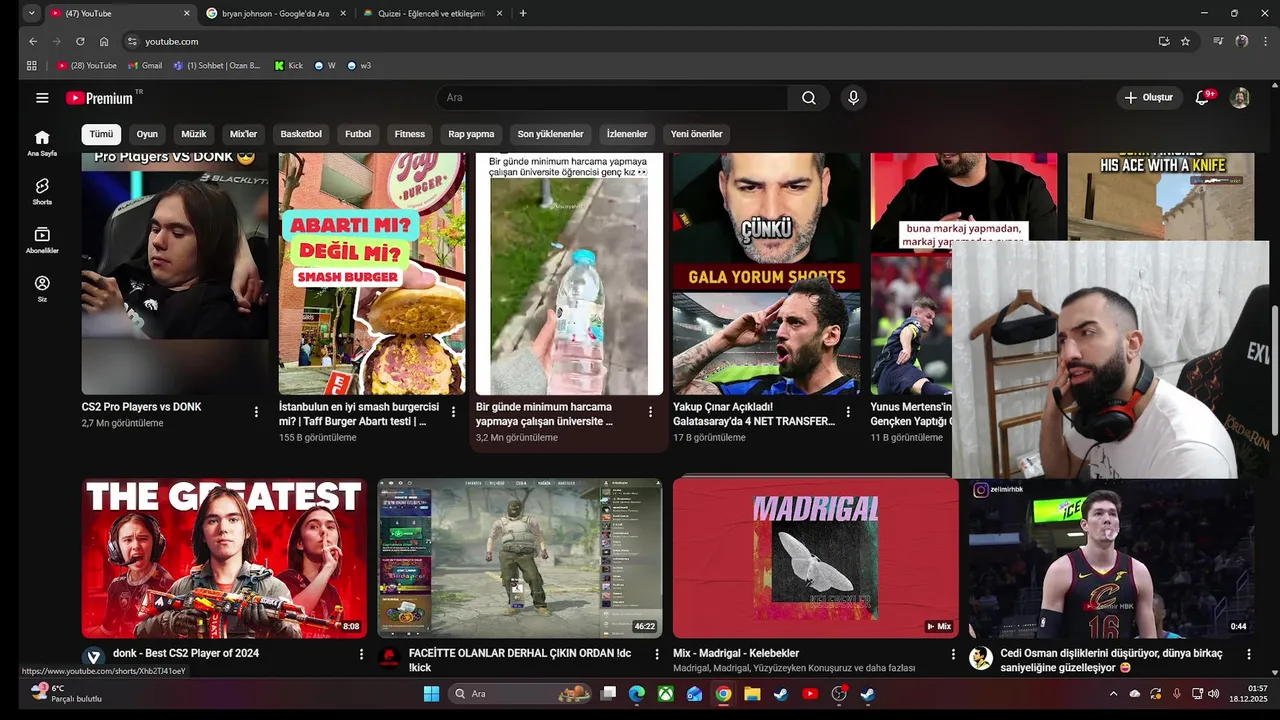
Task: Open the Siz sidebar page
Action: [x=42, y=289]
